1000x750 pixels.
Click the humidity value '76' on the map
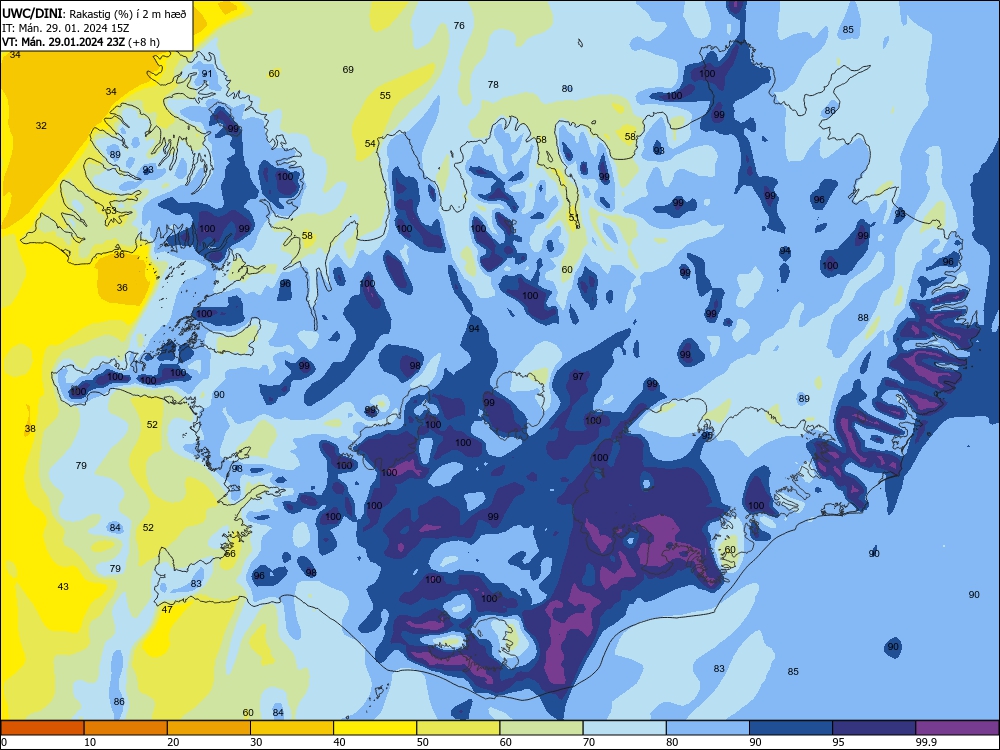coord(459,26)
